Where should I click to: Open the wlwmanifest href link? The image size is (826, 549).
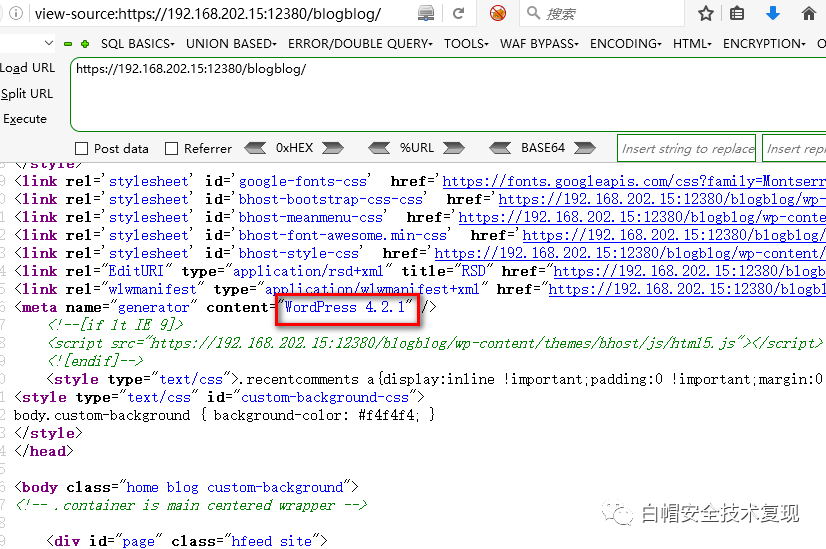click(687, 289)
